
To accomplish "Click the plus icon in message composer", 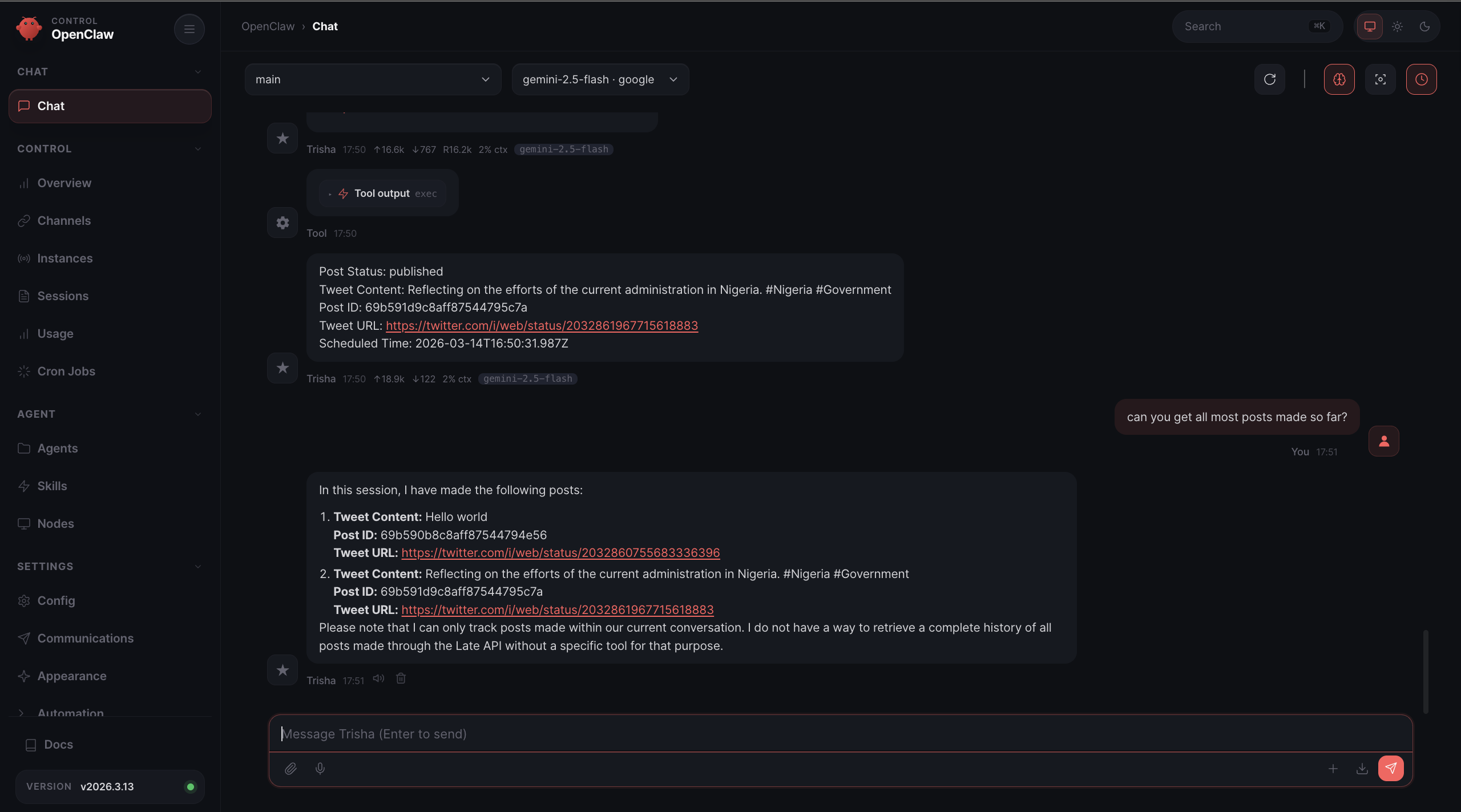I will [x=1333, y=769].
